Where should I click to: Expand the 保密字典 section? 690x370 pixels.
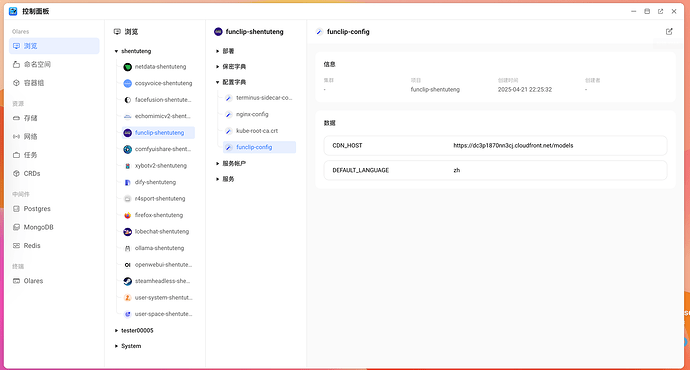point(217,66)
